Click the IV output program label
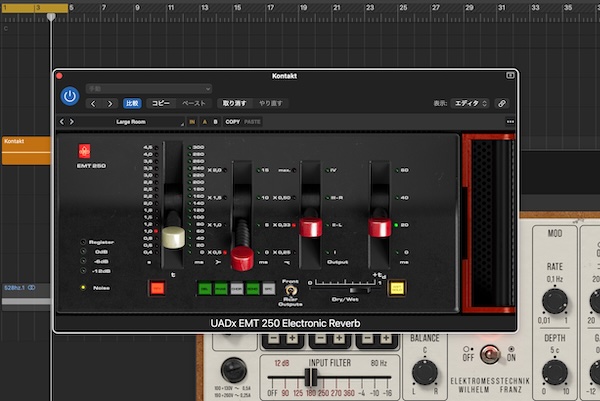600x401 pixels. (334, 170)
